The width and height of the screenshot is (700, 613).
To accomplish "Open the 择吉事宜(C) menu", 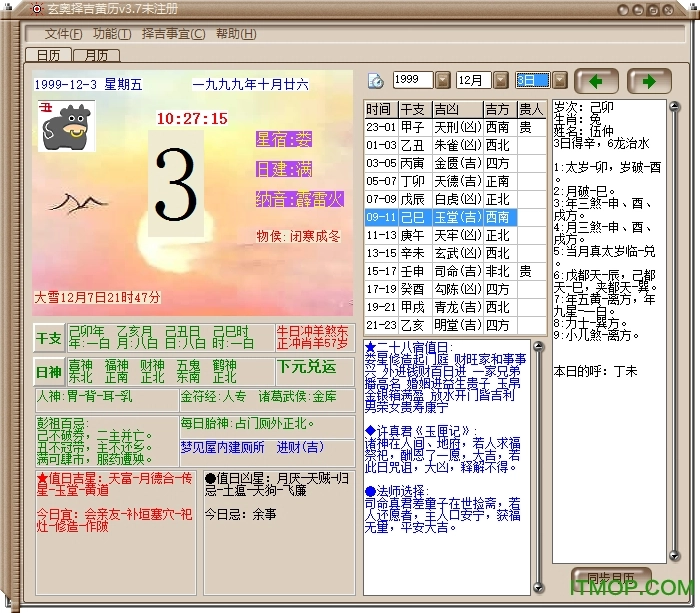I will (173, 33).
